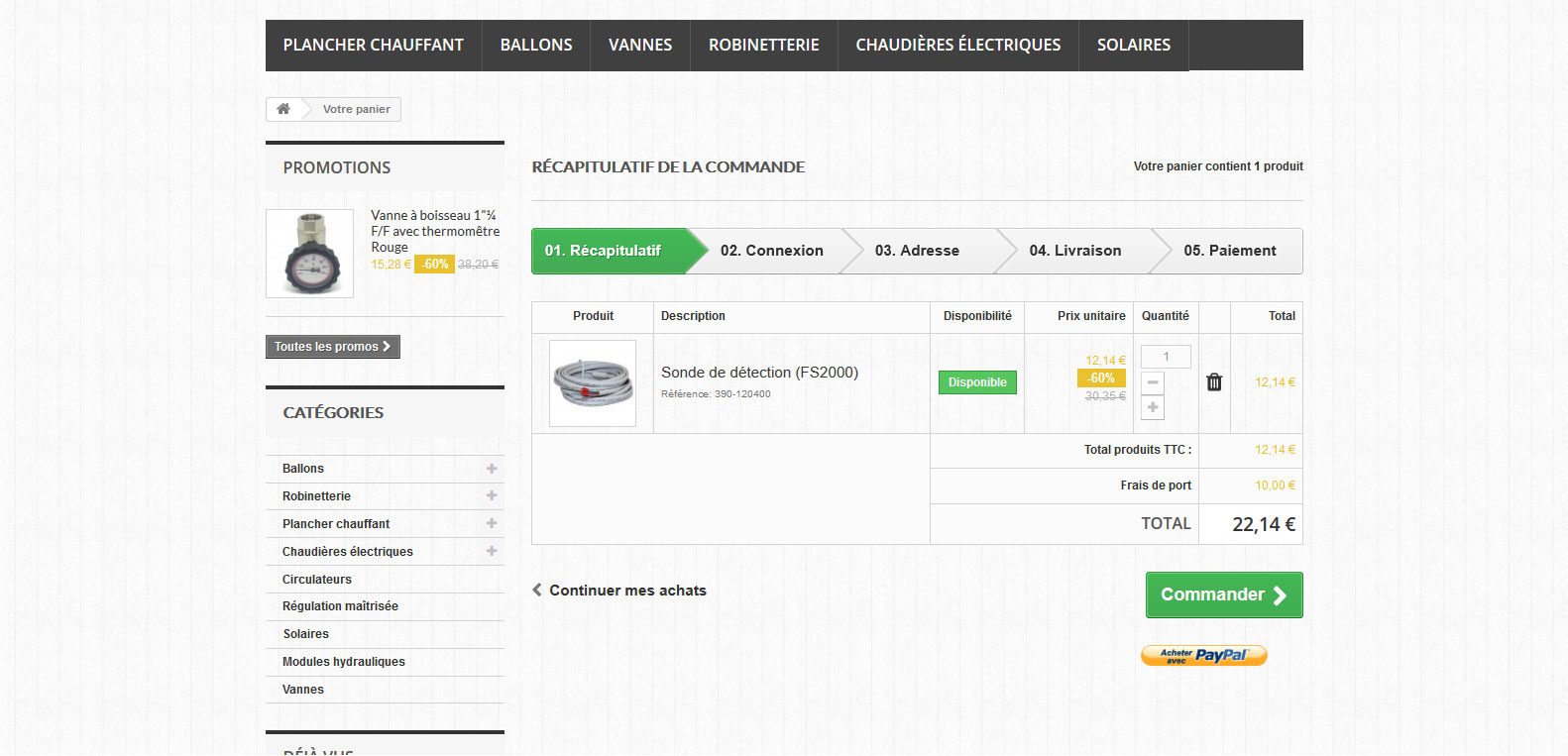
Task: Click the home icon in breadcrumb
Action: (x=283, y=109)
